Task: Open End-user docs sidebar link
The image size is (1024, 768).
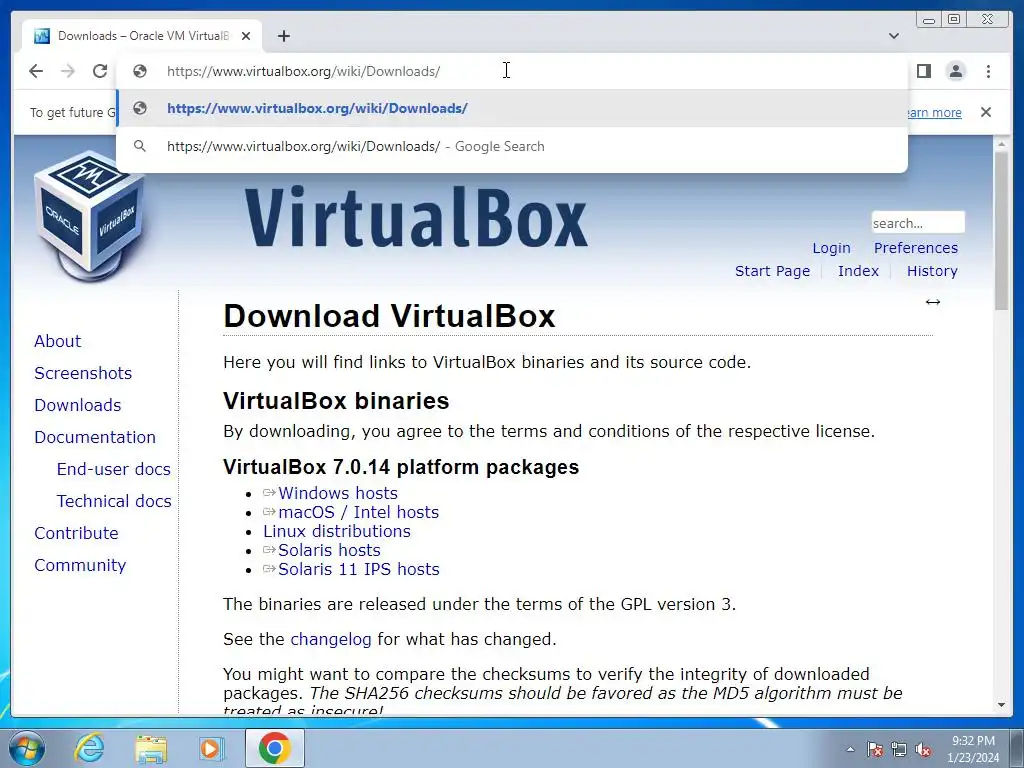Action: point(114,469)
